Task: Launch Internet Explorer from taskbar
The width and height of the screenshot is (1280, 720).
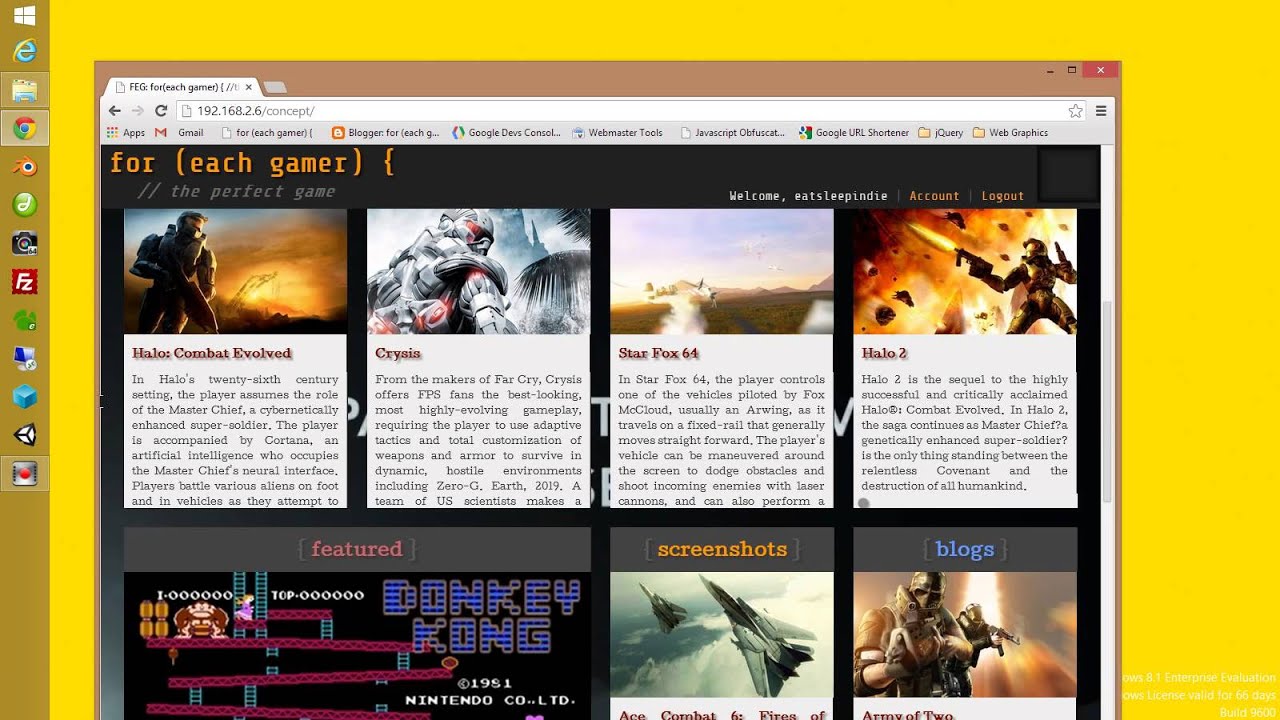Action: tap(25, 51)
